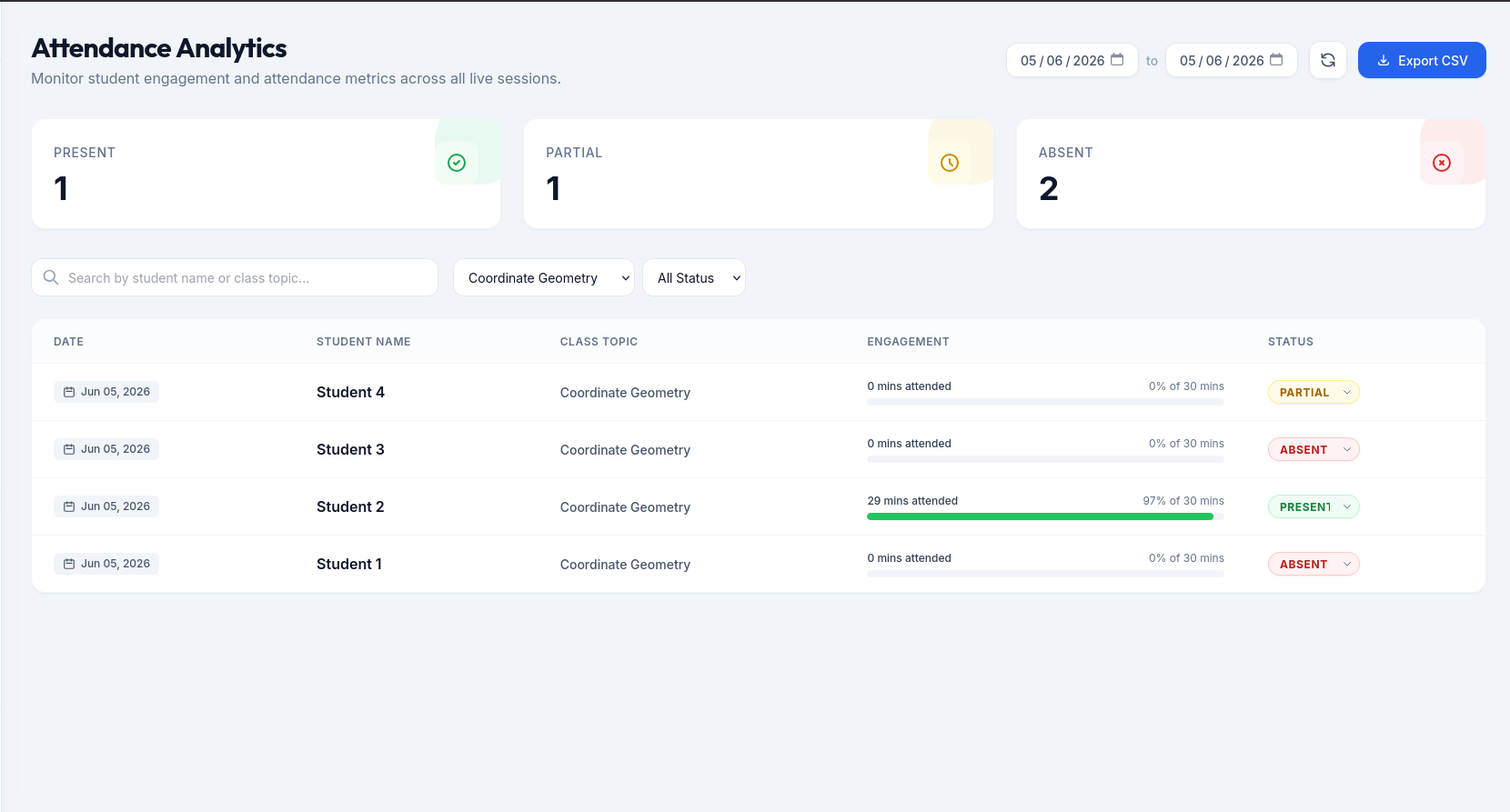Click '29 mins attended' text
This screenshot has width=1510, height=812.
pyautogui.click(x=912, y=501)
